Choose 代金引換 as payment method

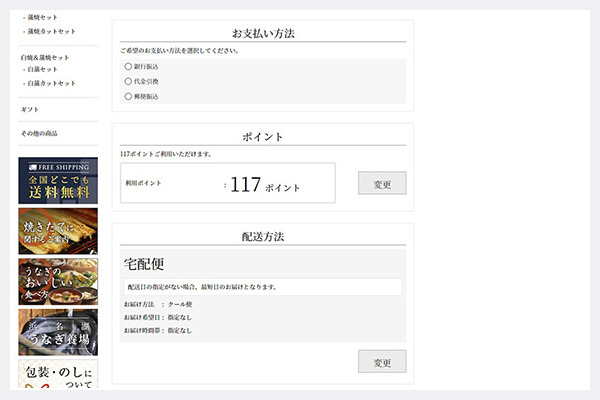point(128,81)
